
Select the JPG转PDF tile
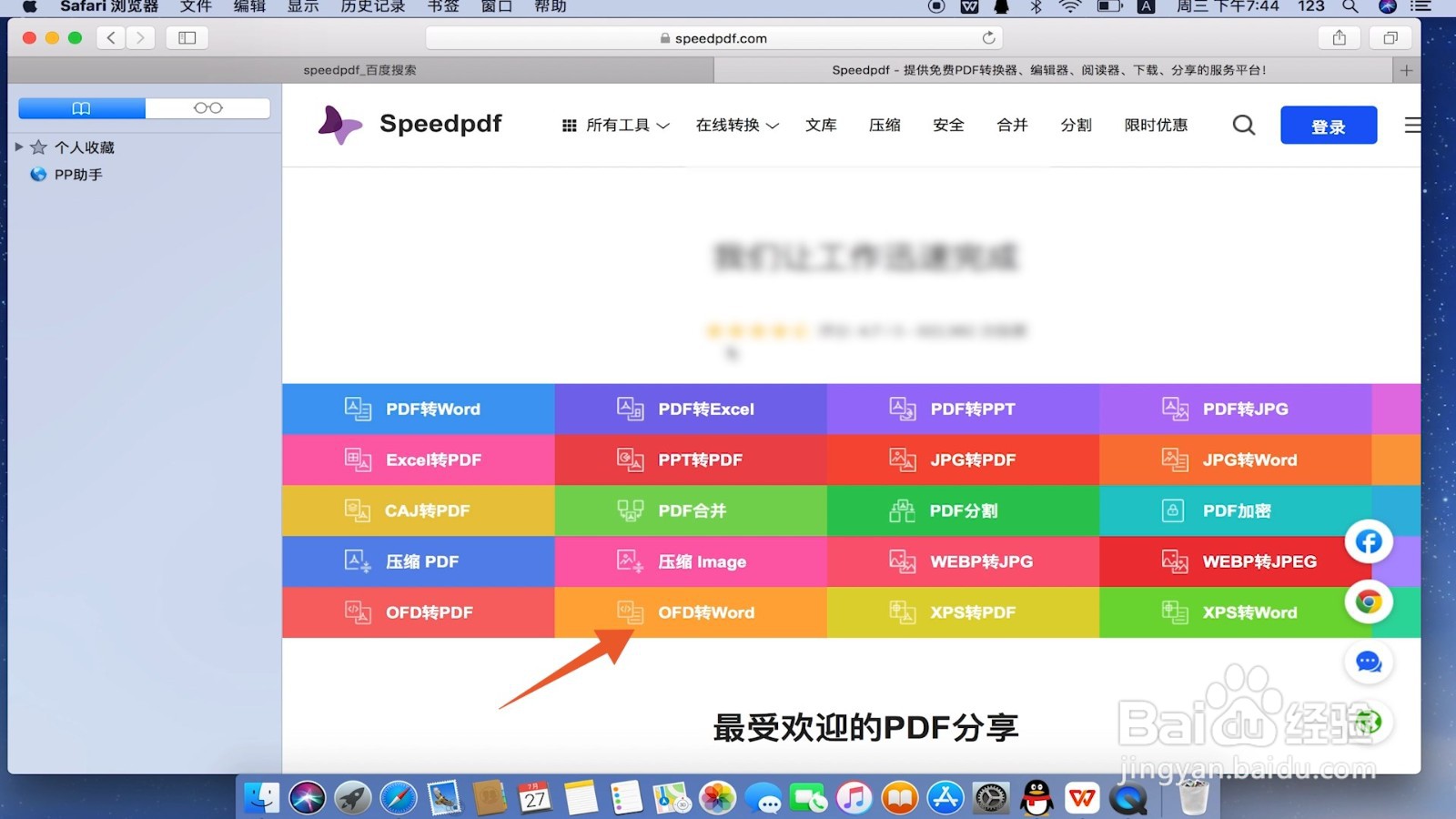tap(963, 460)
